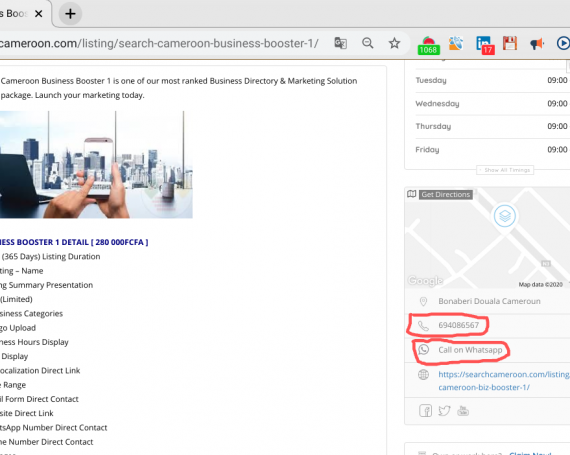Click the '(365 Days) Listing Duration' text
570x455 pixels.
click(51, 257)
